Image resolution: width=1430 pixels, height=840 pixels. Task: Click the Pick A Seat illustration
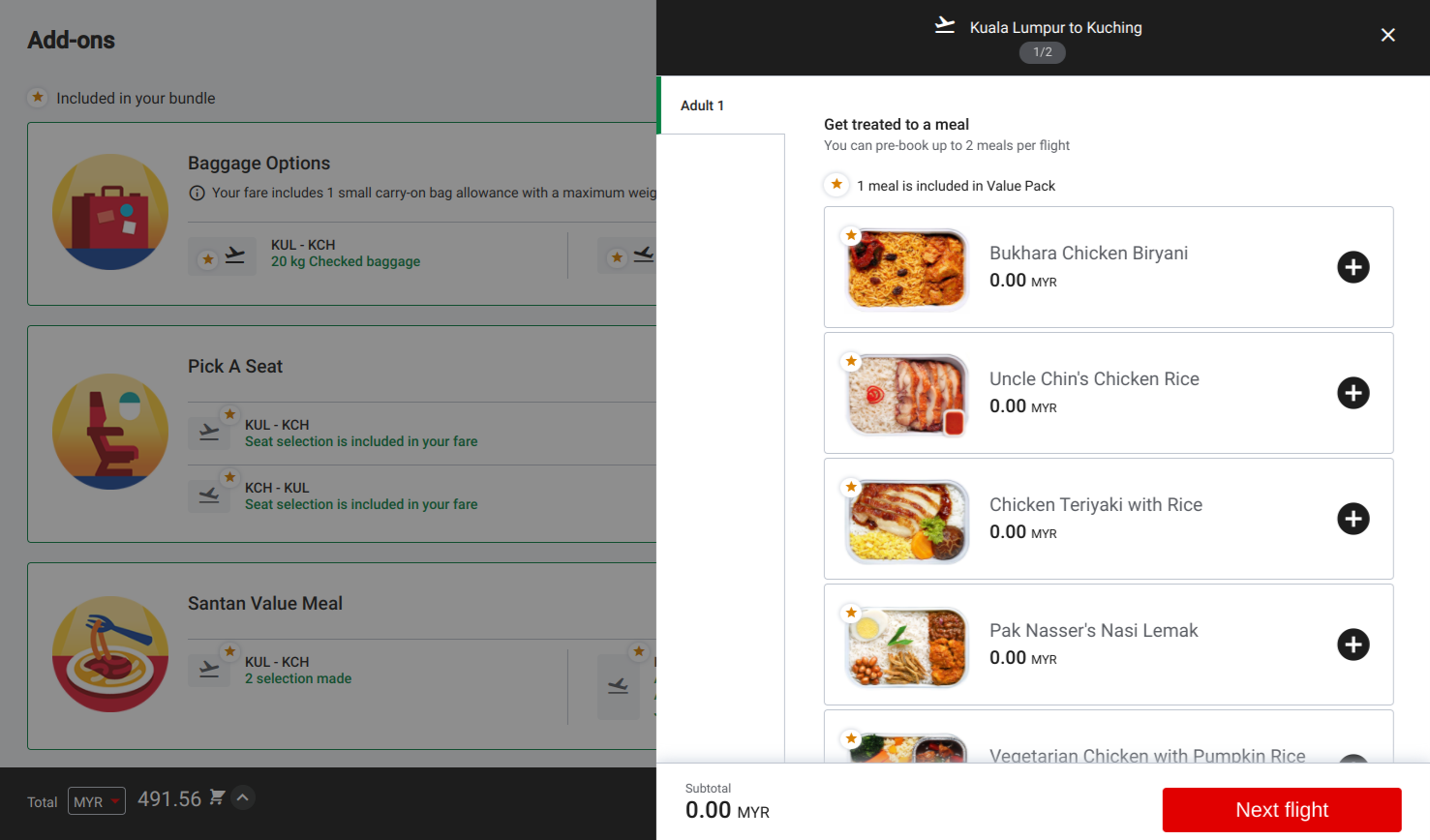pyautogui.click(x=109, y=432)
